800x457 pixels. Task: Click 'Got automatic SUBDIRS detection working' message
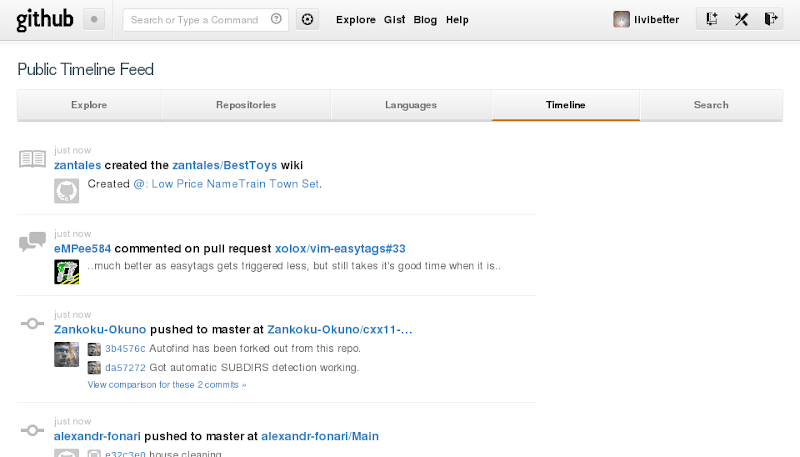point(254,368)
